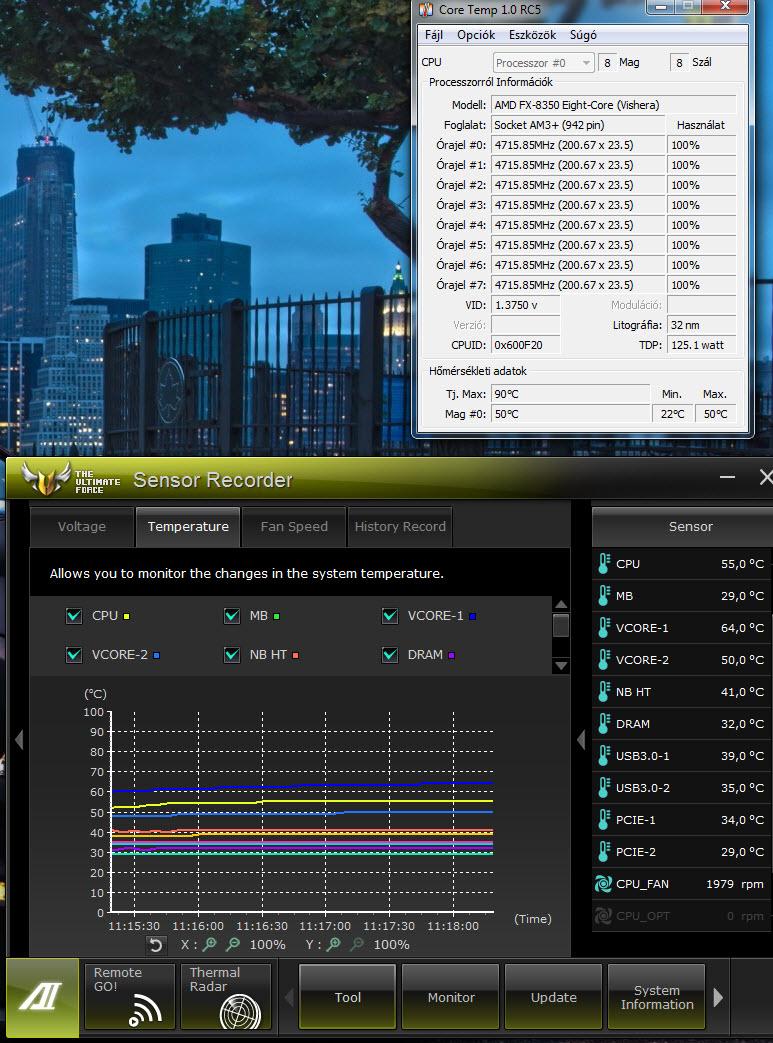Screen dimensions: 773x1043
Task: Collapse the Sensor panel arrow
Action: click(x=581, y=739)
